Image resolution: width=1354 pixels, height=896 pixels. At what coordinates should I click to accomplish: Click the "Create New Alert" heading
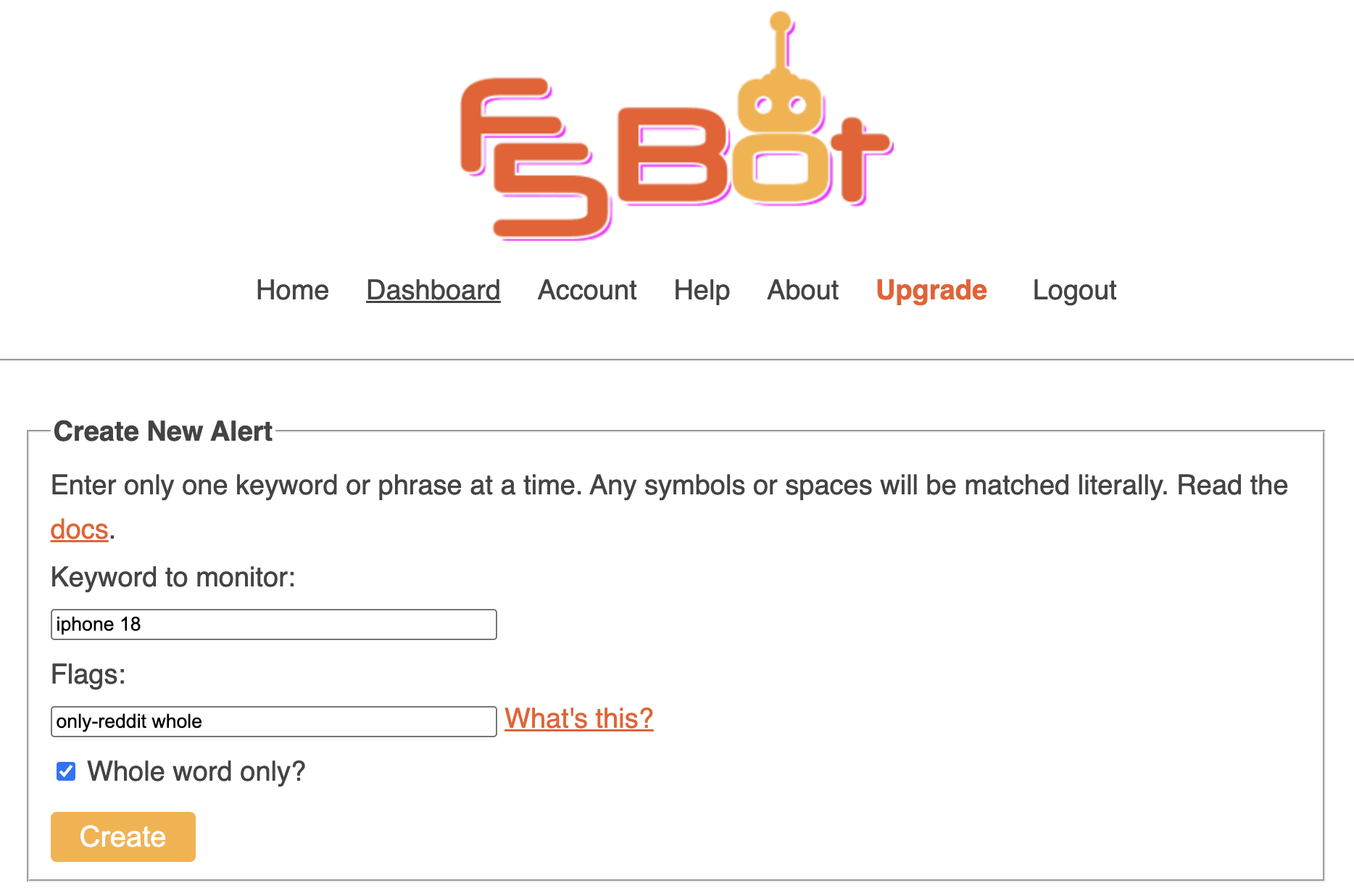pos(163,431)
